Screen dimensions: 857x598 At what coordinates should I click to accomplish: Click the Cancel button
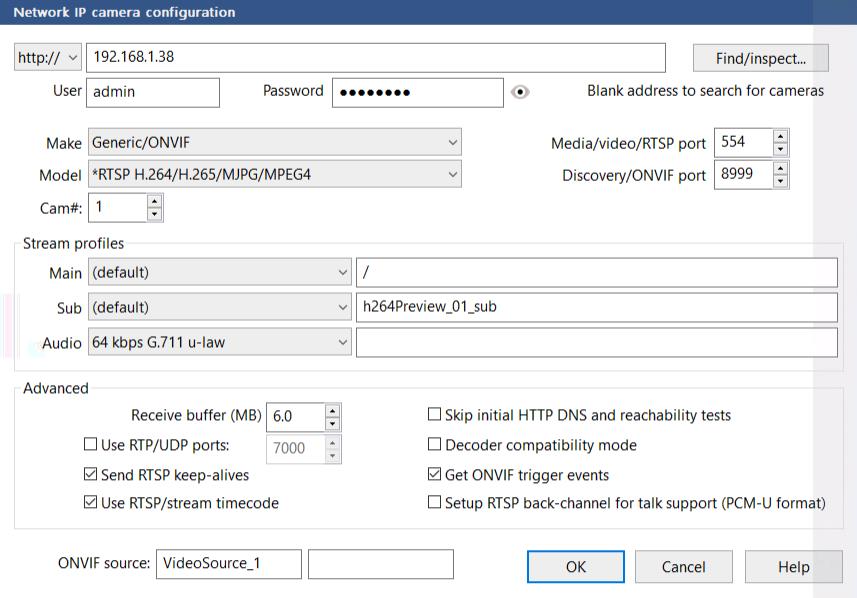(683, 567)
